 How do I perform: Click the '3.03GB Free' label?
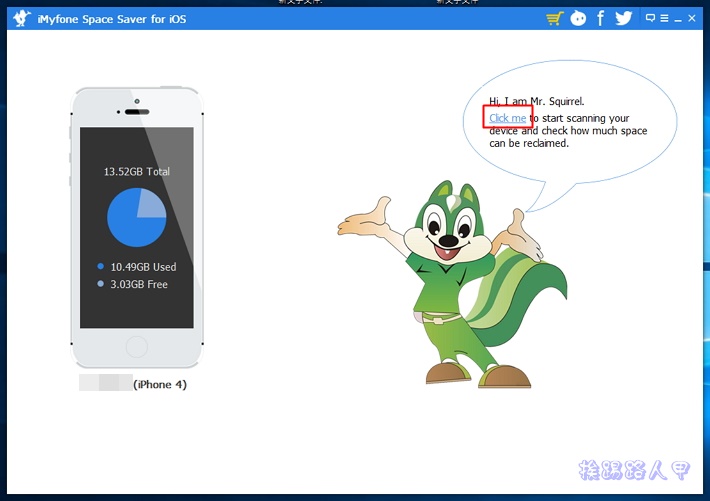pyautogui.click(x=139, y=284)
